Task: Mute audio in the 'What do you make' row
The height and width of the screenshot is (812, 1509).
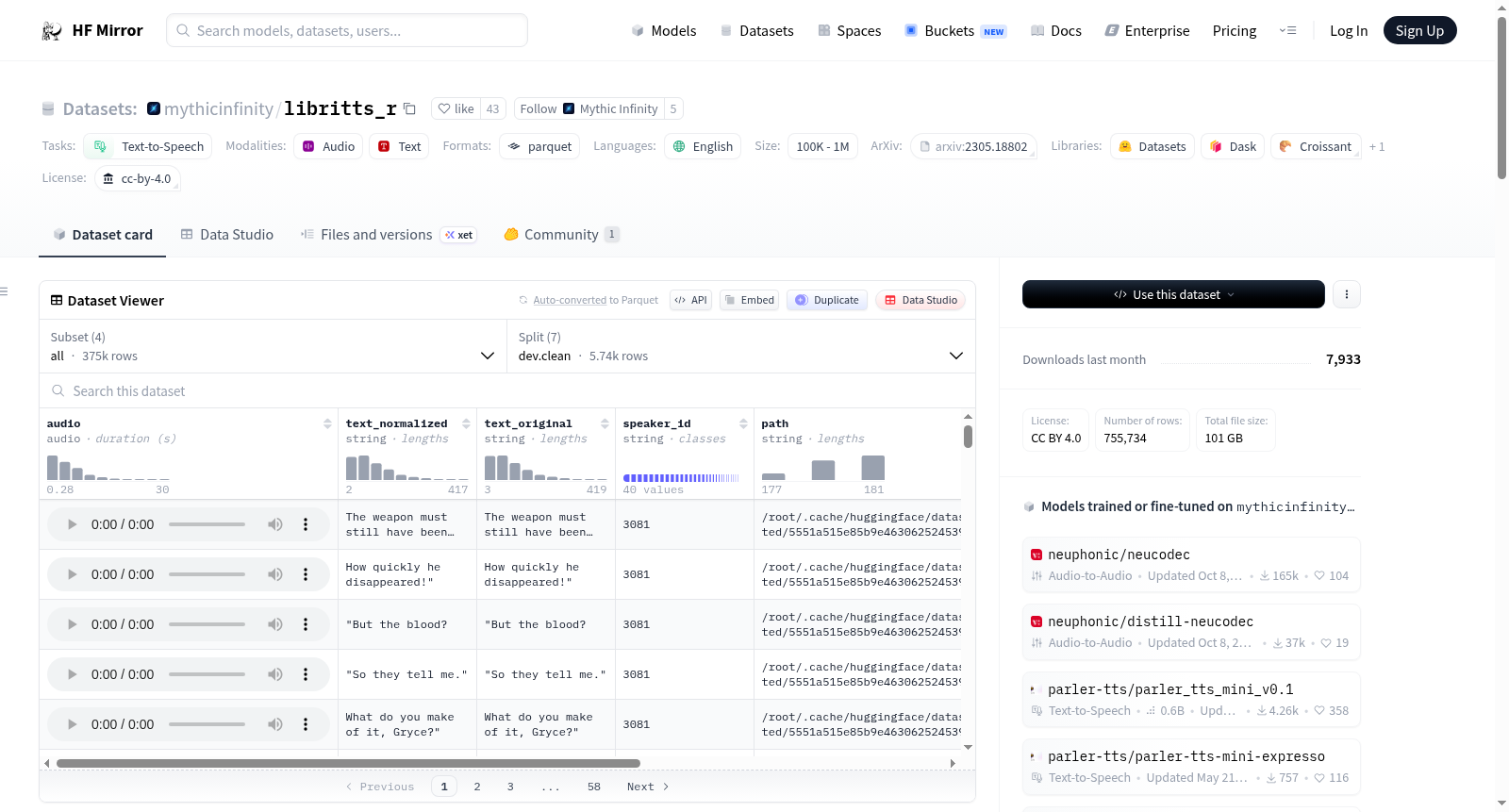Action: click(275, 724)
